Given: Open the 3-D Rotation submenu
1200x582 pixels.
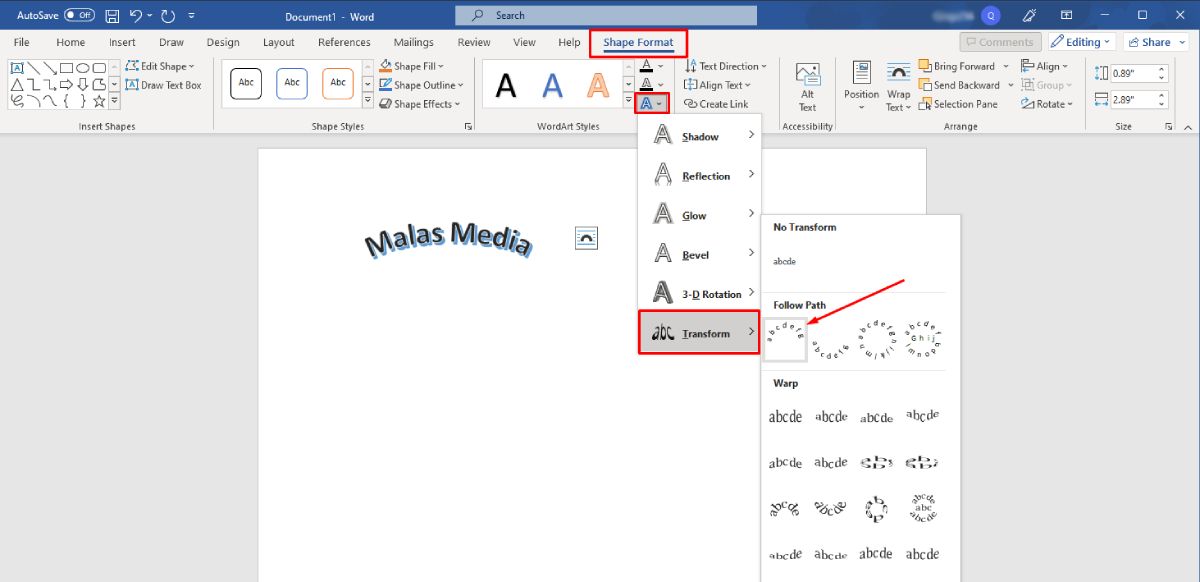Looking at the screenshot, I should [x=700, y=294].
